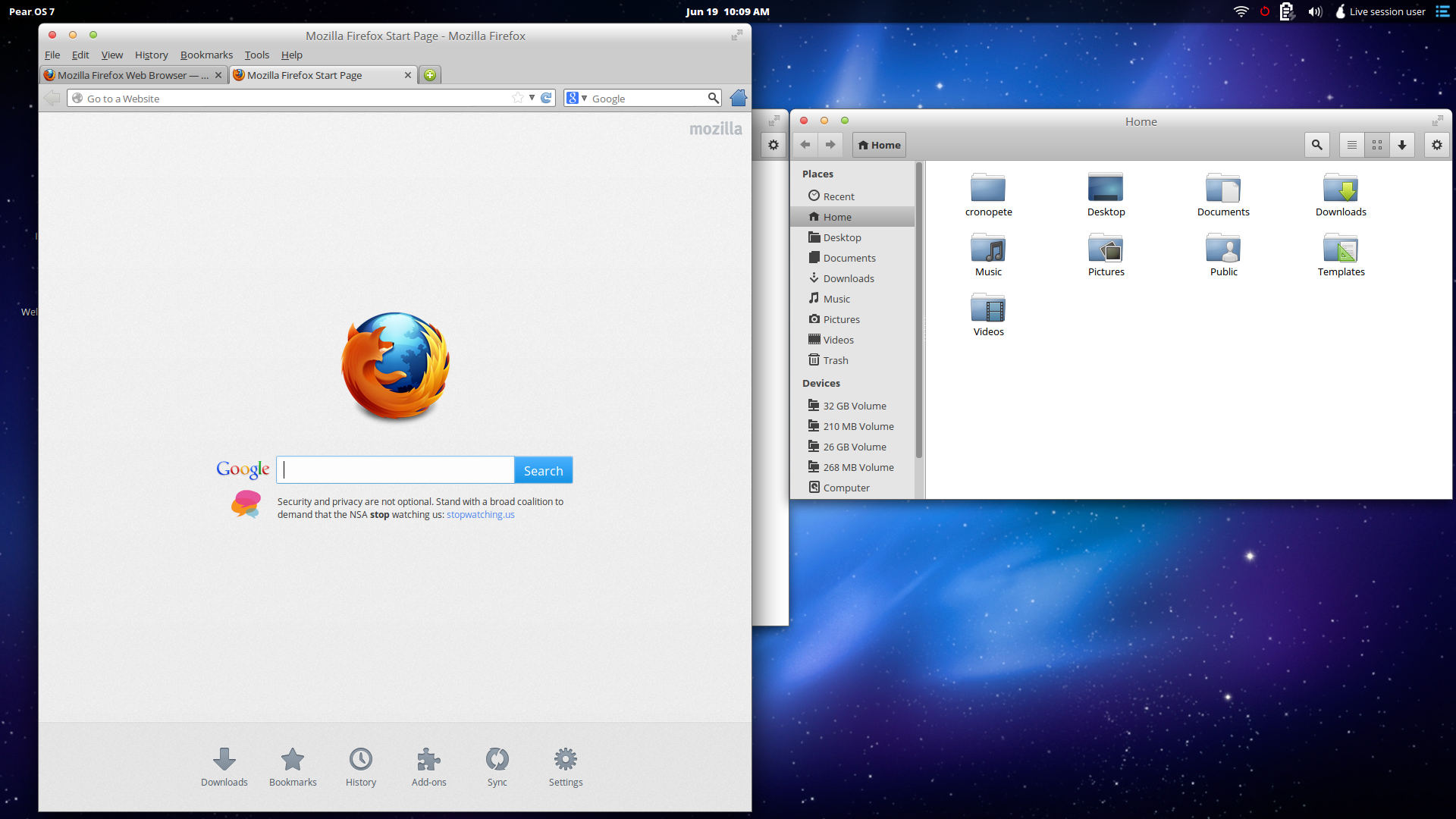Select Videos in Places sidebar

(x=852, y=340)
